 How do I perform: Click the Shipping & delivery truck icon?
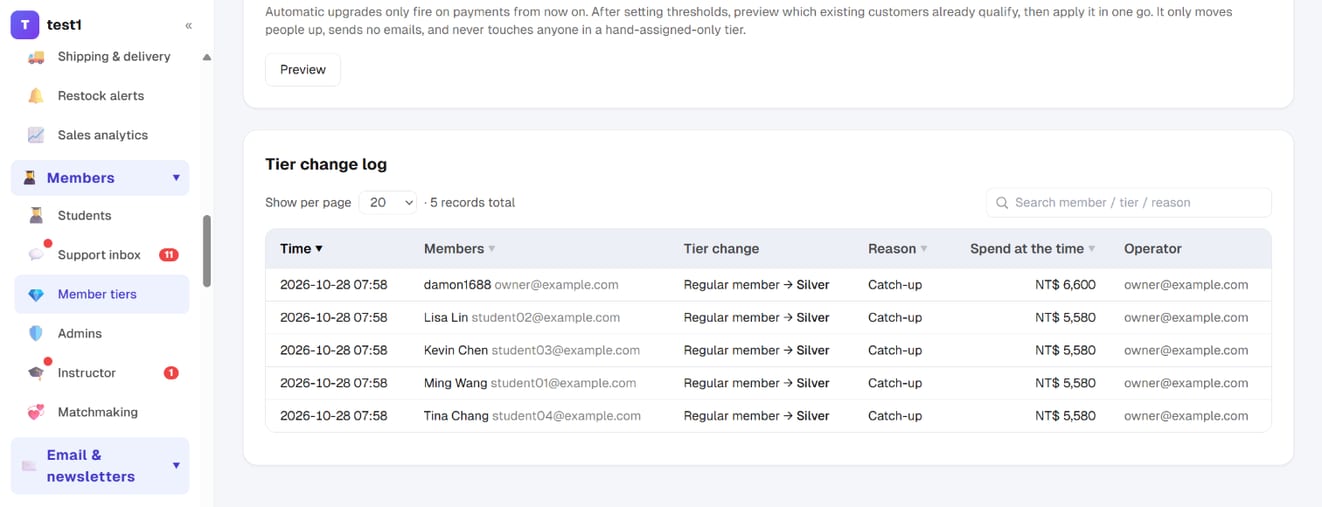point(36,57)
